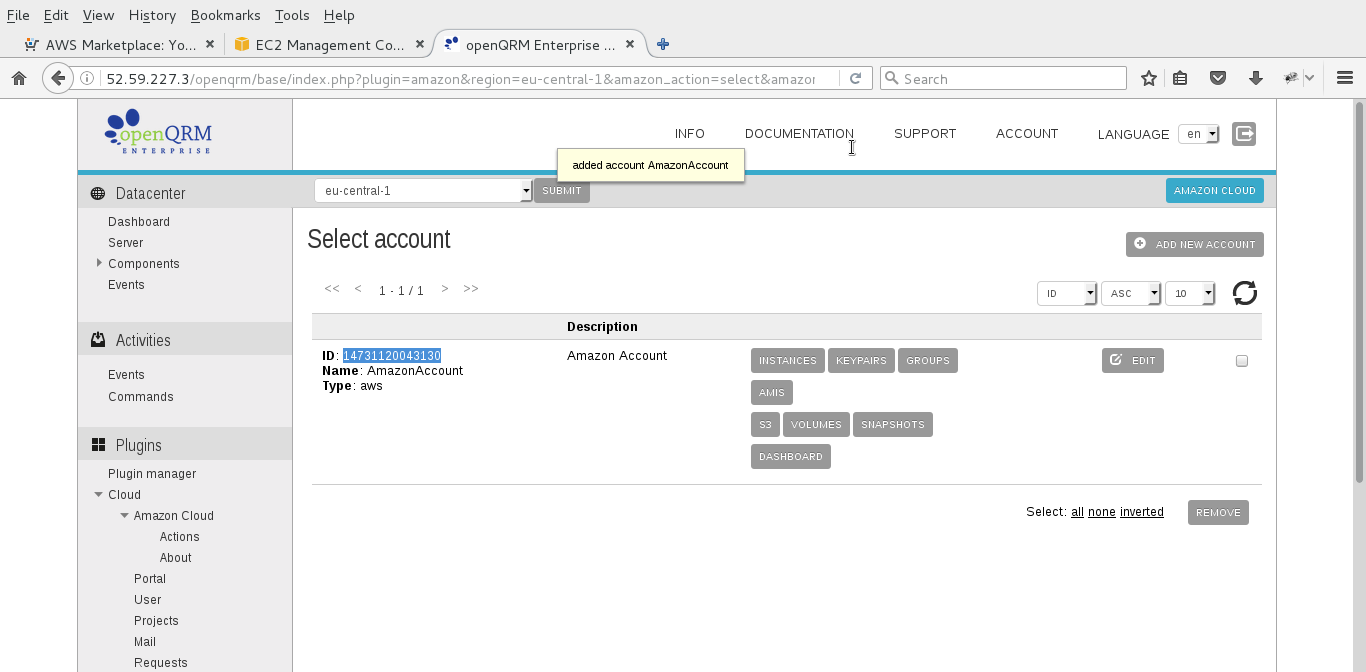Image resolution: width=1366 pixels, height=672 pixels.
Task: Click the Activities section icon
Action: pyautogui.click(x=98, y=340)
